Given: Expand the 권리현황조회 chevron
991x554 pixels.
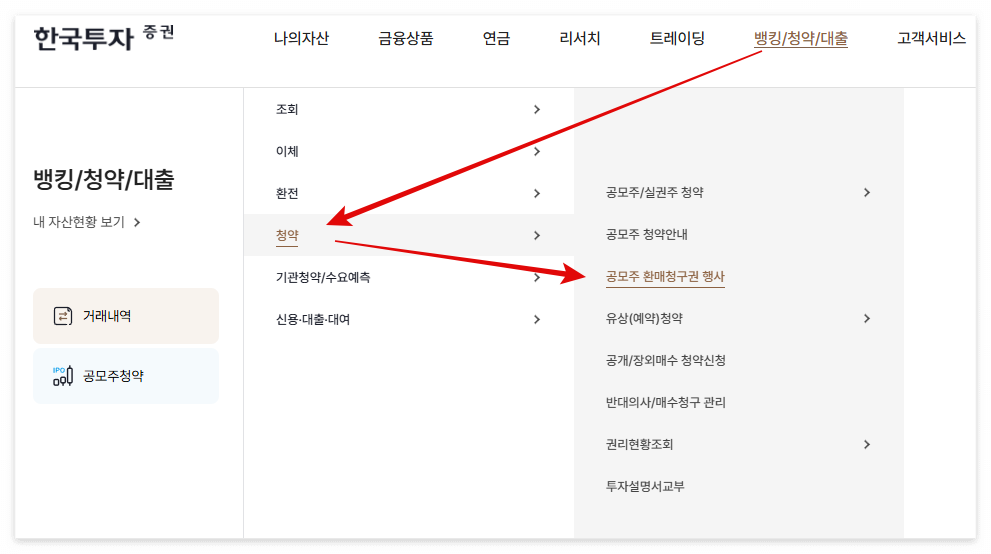Looking at the screenshot, I should click(866, 445).
